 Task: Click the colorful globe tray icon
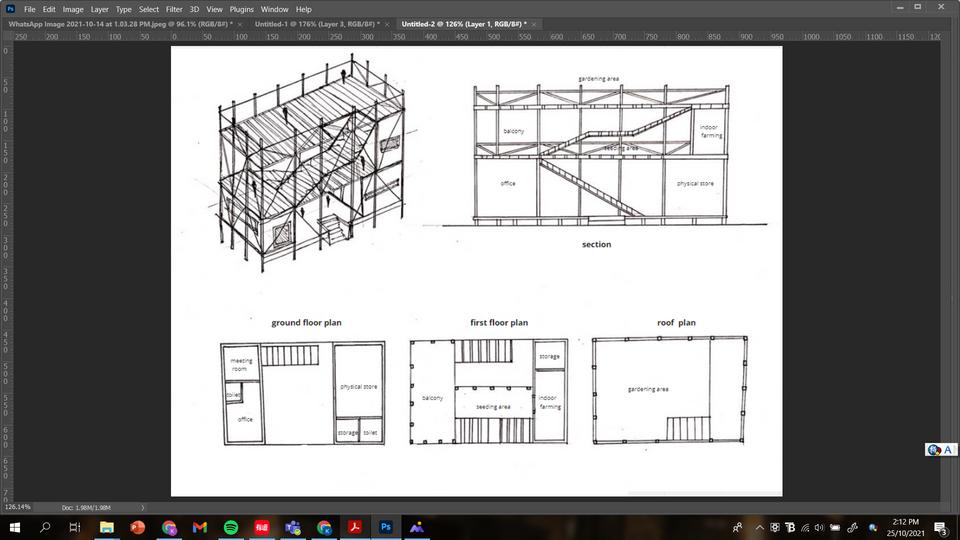pos(873,527)
